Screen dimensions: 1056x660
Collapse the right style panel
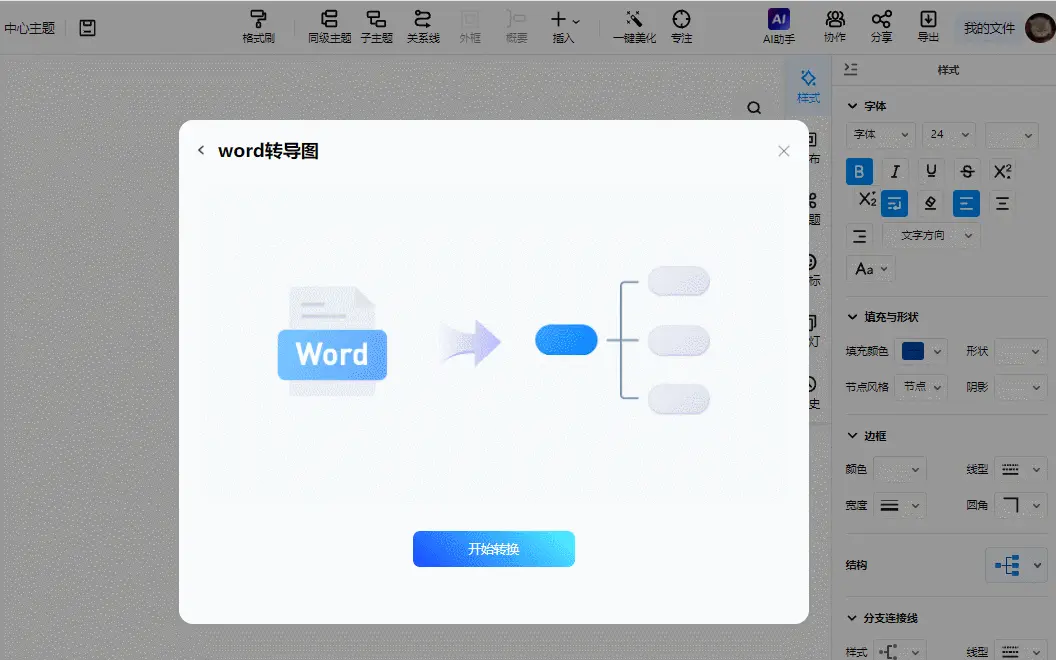tap(851, 69)
